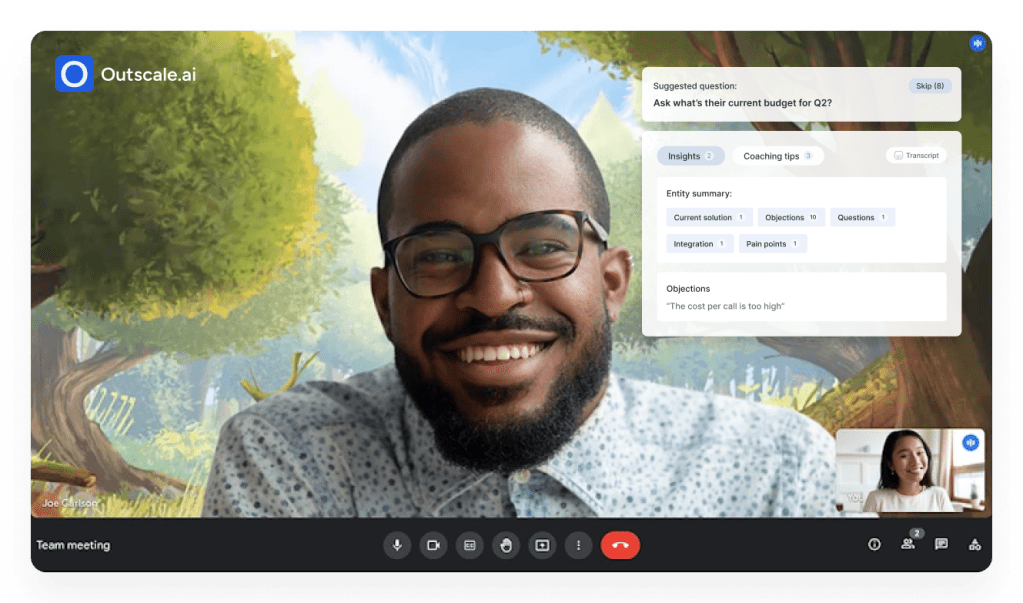Mute the microphone
Viewport: 1023px width, 603px height.
point(397,545)
